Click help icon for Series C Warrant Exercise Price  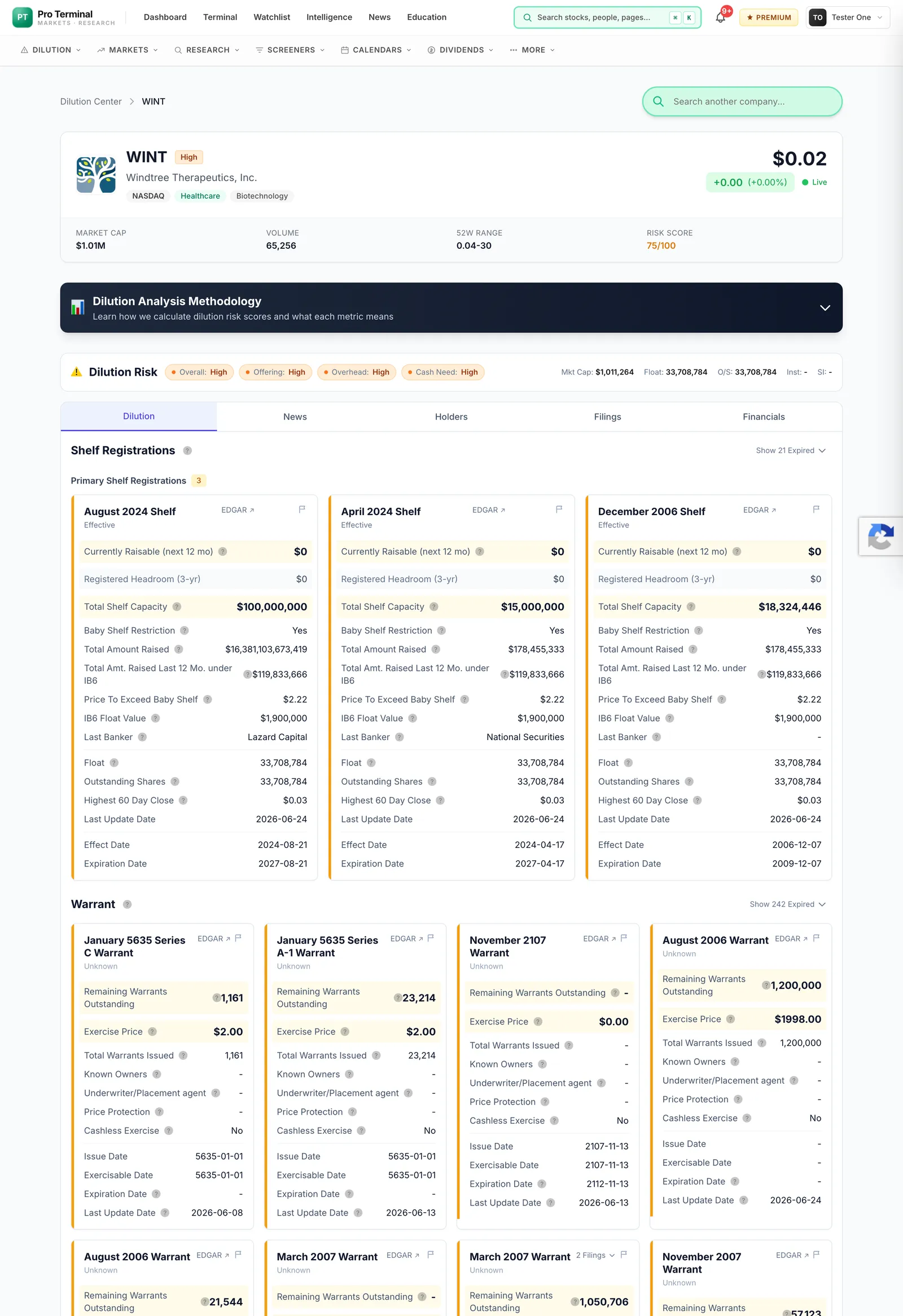pyautogui.click(x=152, y=1032)
